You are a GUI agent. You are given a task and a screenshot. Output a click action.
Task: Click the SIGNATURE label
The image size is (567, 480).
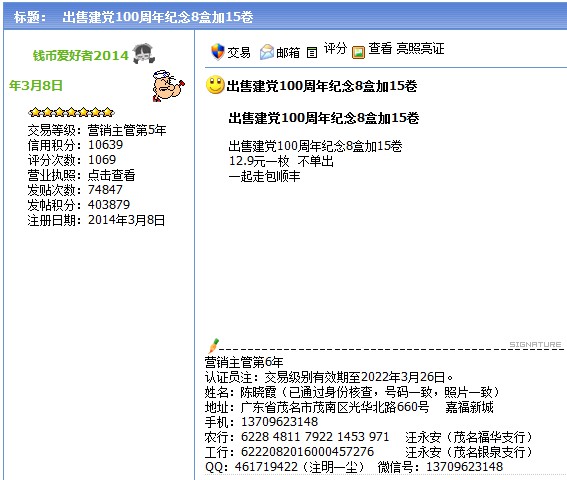point(535,344)
